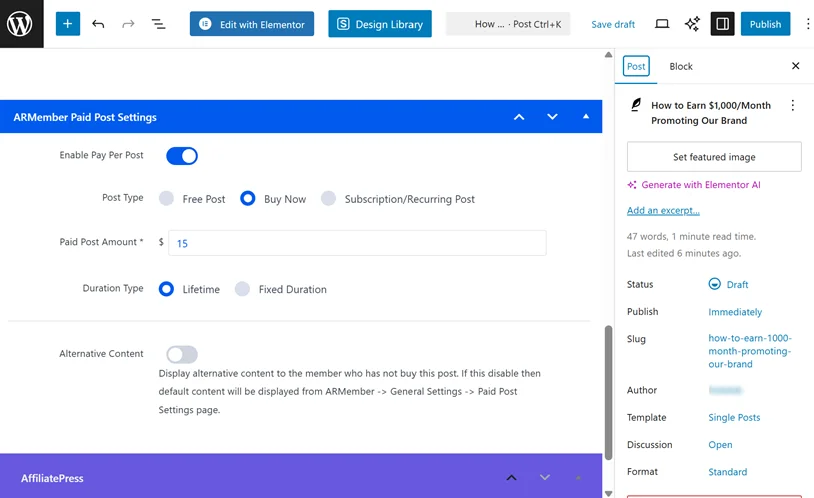Toggle the settings sidebar icon
814x498 pixels.
722,24
